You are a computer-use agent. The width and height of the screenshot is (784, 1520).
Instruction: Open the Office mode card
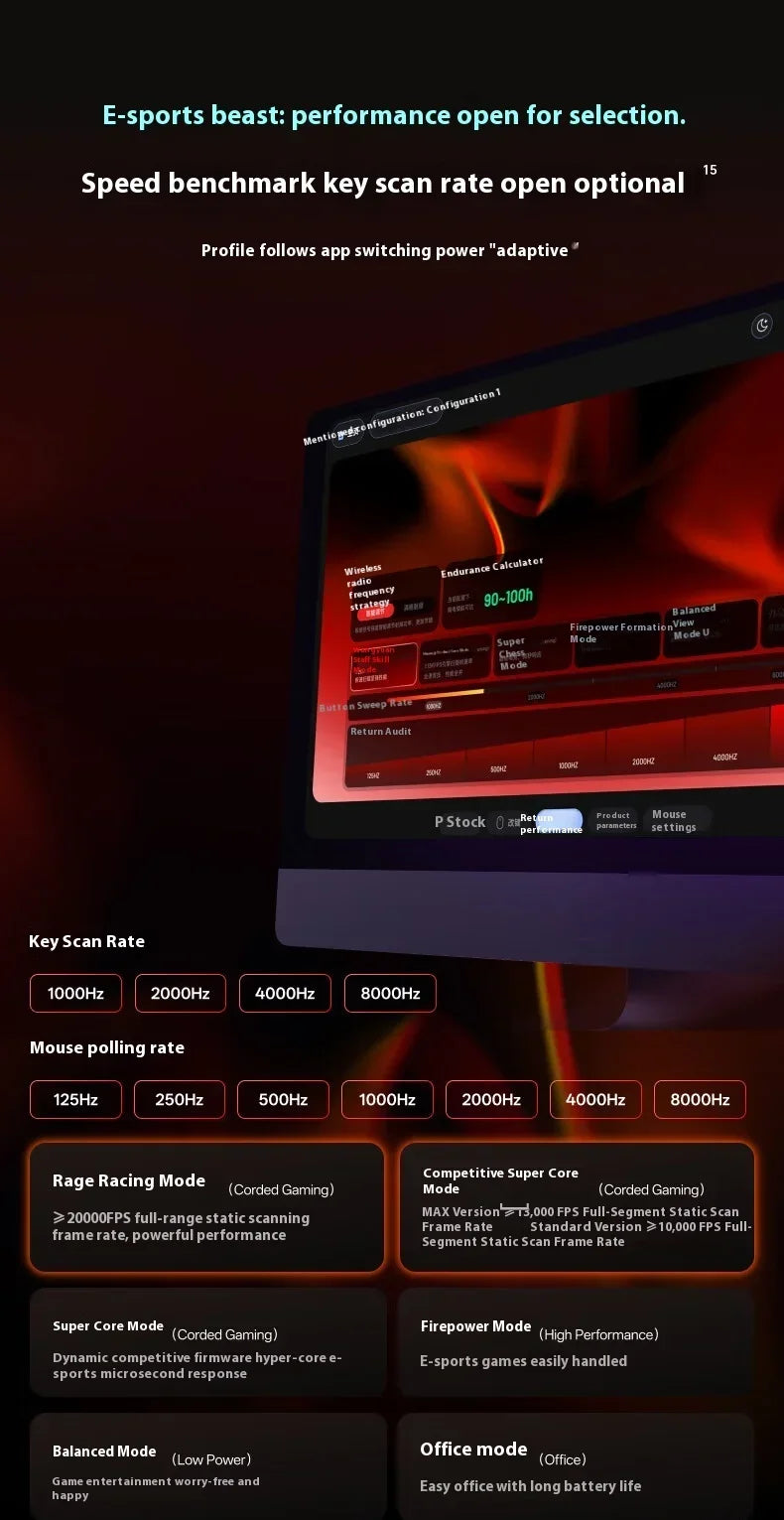[x=576, y=1466]
